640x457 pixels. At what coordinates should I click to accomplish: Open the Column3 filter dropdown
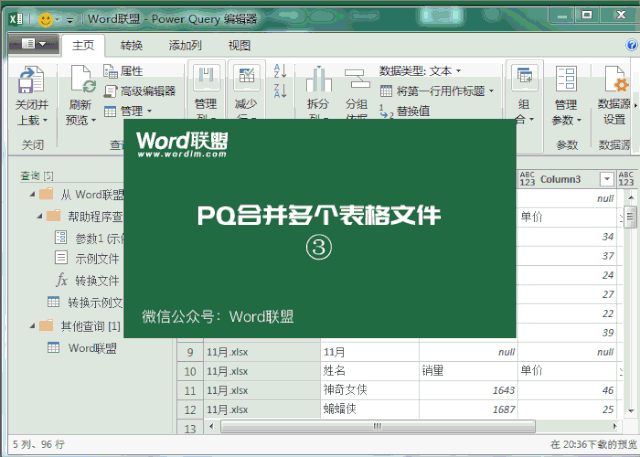point(607,179)
